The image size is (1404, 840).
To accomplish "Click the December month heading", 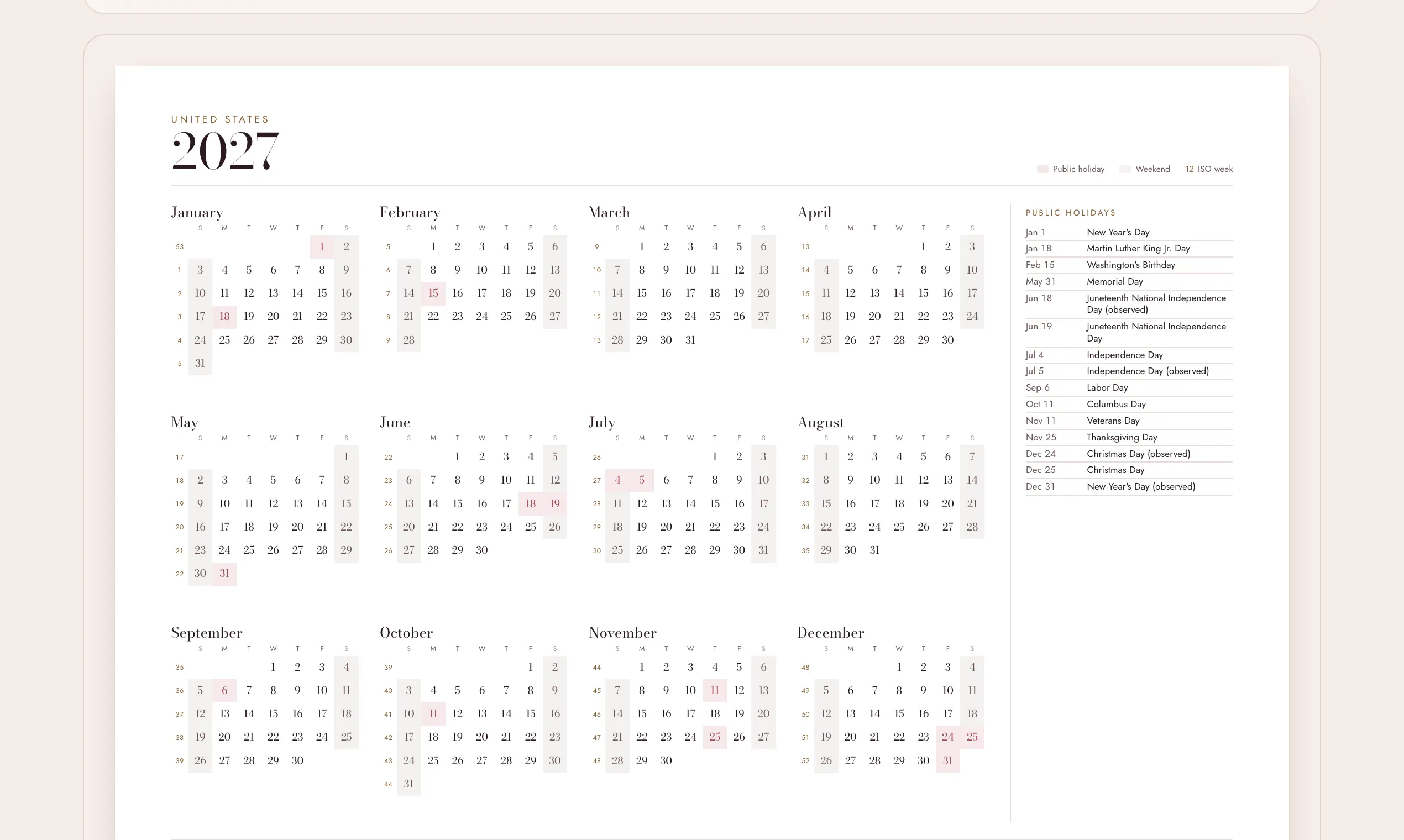I will 830,632.
